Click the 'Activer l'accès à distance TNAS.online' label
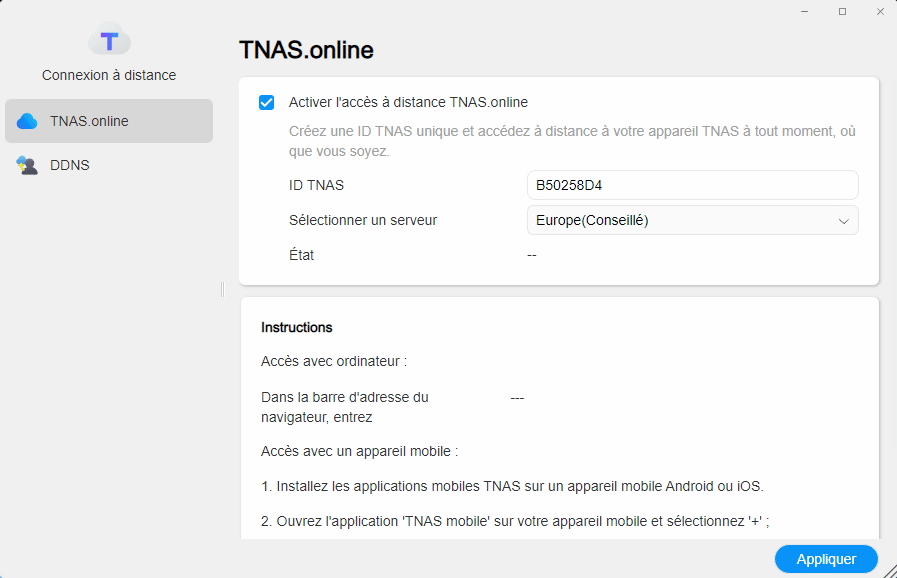The image size is (897, 578). point(408,102)
